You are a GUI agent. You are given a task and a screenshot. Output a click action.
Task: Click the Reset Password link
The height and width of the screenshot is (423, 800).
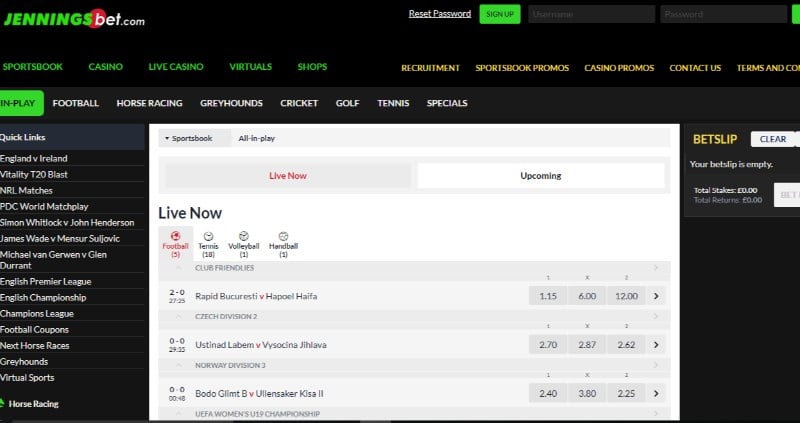point(440,14)
